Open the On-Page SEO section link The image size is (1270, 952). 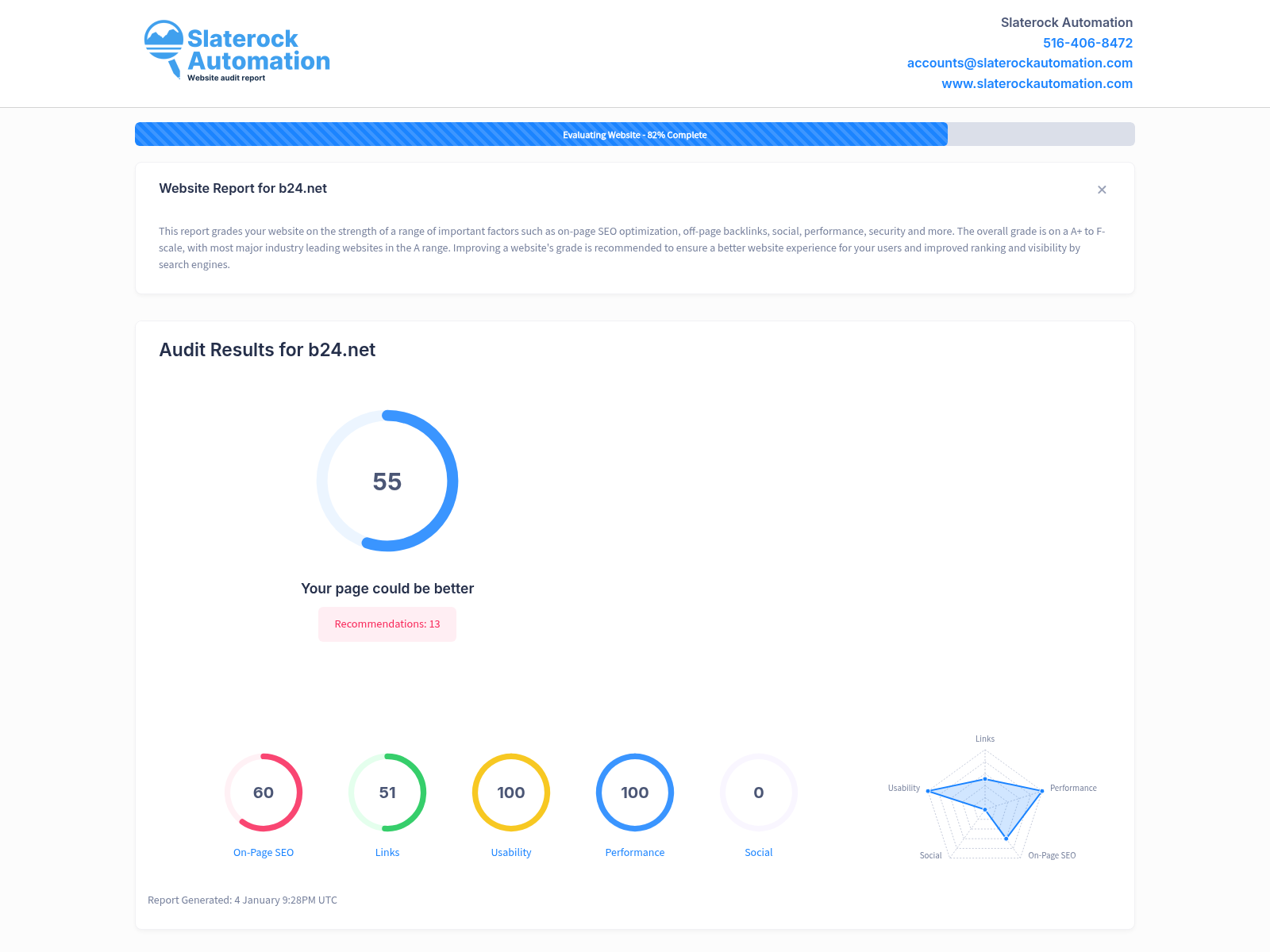point(264,852)
